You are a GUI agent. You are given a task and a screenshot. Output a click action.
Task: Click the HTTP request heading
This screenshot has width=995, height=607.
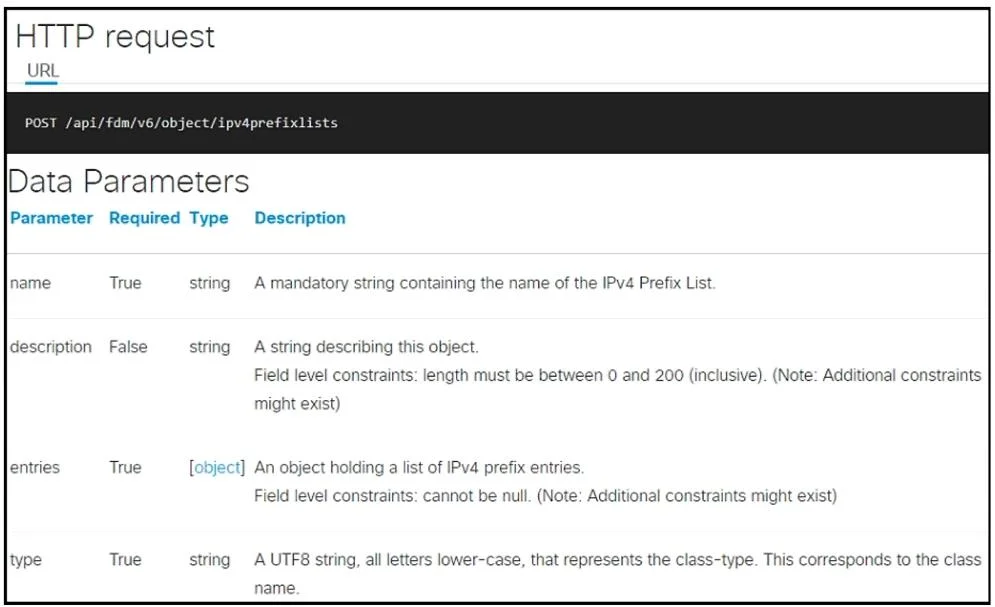[x=115, y=36]
